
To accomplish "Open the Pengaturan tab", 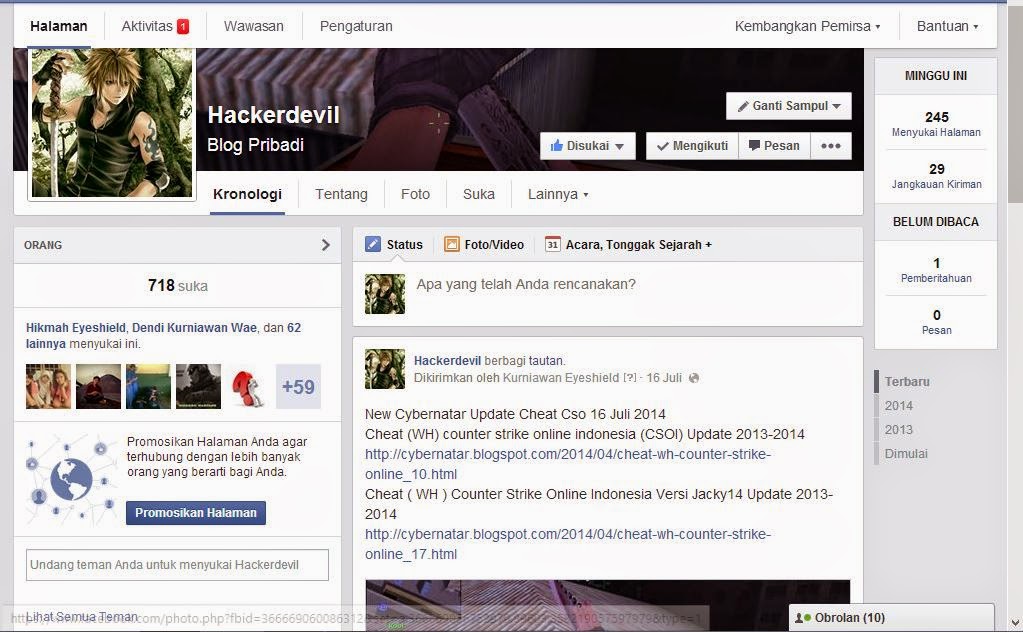I will coord(356,27).
